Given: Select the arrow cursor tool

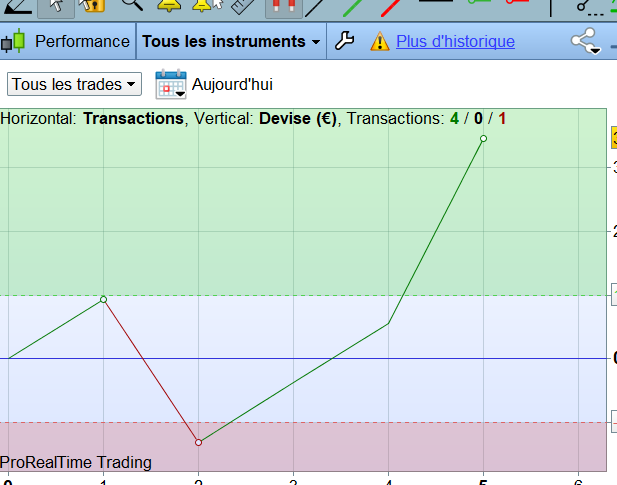Looking at the screenshot, I should click(56, 7).
